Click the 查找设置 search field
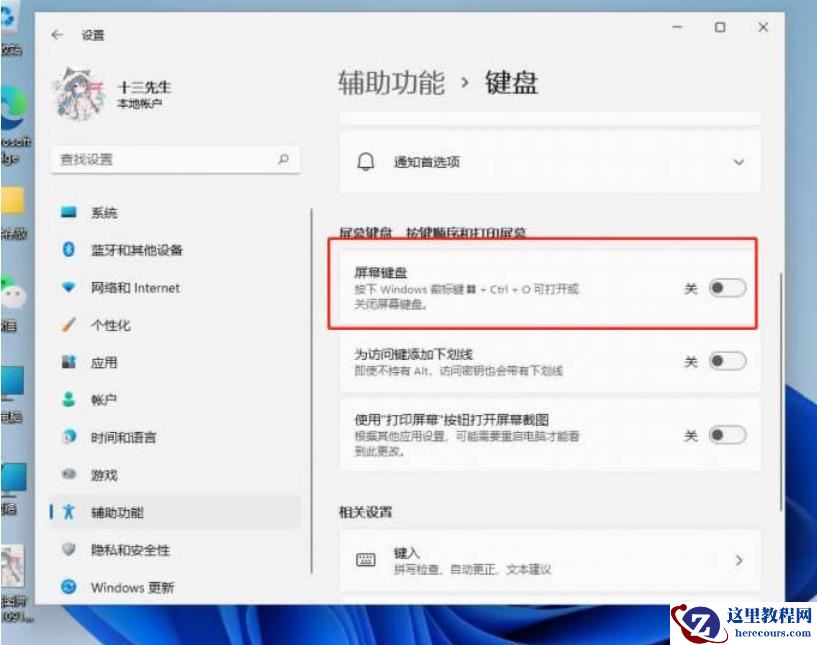 pos(170,160)
